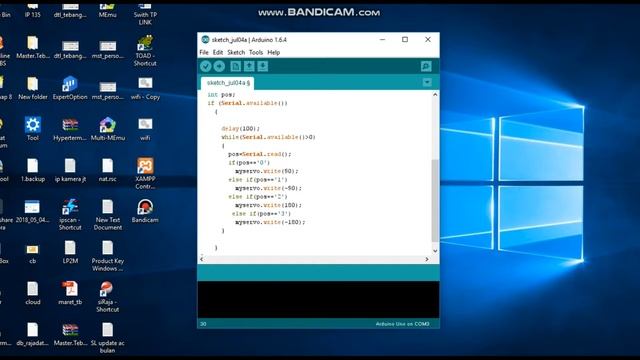Click the editor vertical scrollbar thumb

point(435,200)
